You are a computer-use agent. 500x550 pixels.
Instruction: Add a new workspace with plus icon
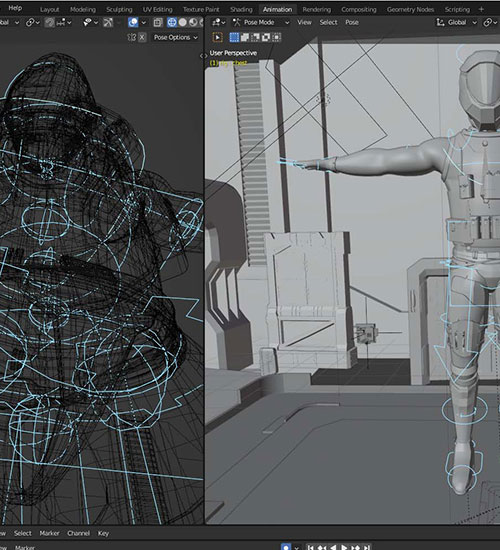point(481,9)
